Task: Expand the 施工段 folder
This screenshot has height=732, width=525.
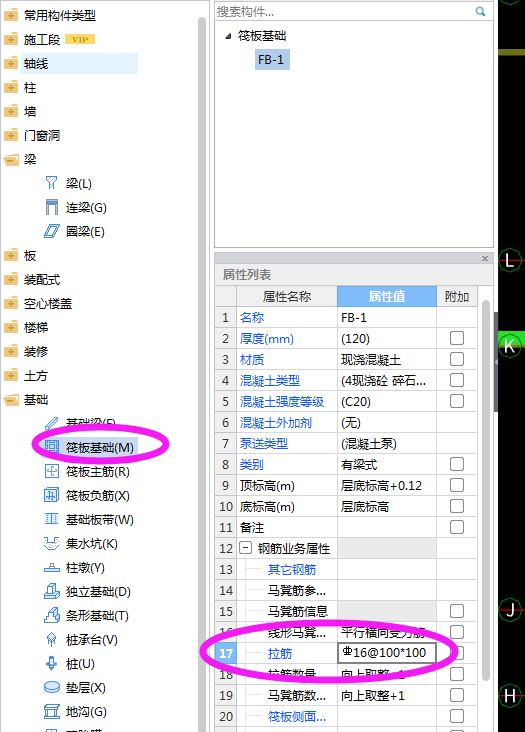Action: [11, 39]
